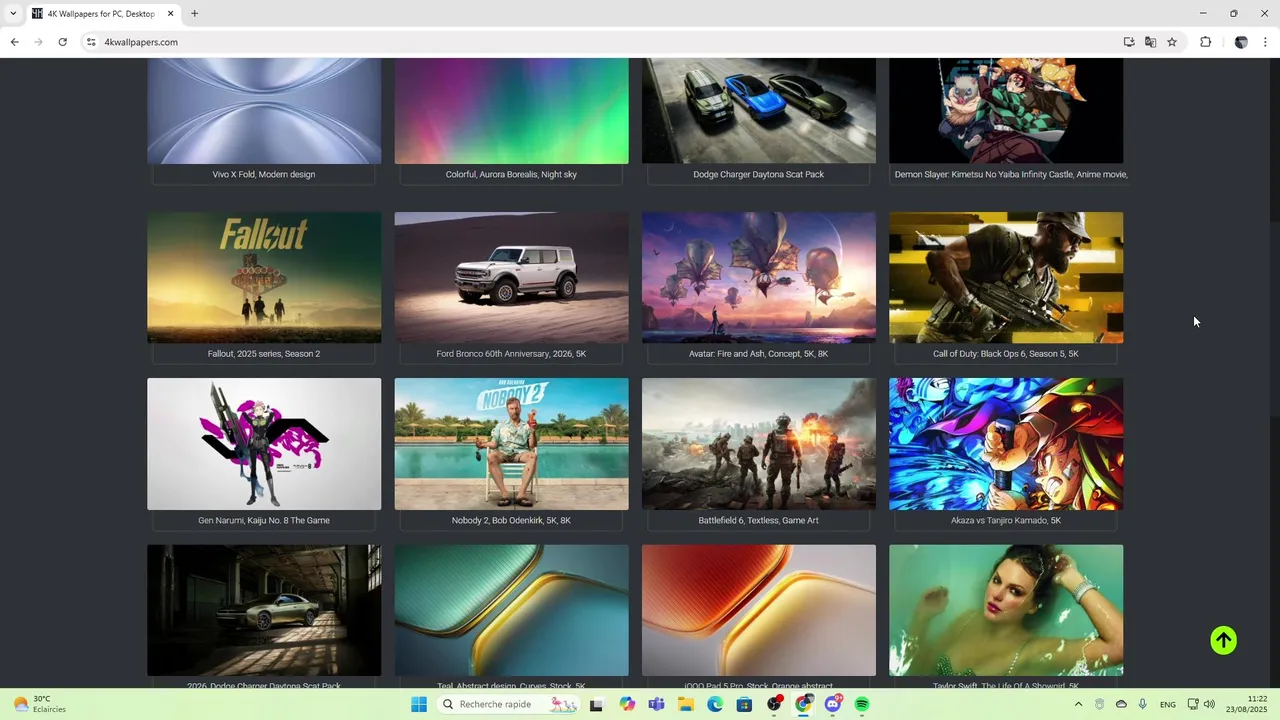The width and height of the screenshot is (1280, 720).
Task: Open the Taylor Swift wallpaper thumbnail
Action: (1006, 610)
